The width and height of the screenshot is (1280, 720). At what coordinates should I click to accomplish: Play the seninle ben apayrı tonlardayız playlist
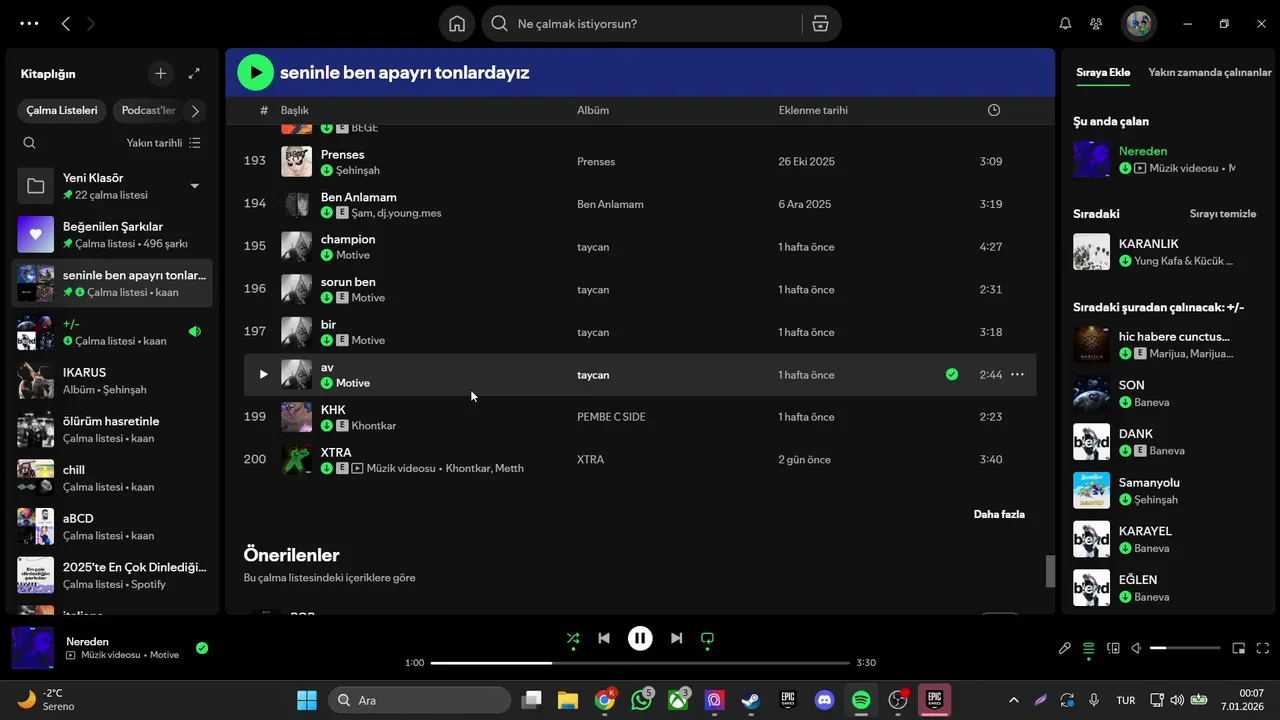256,72
